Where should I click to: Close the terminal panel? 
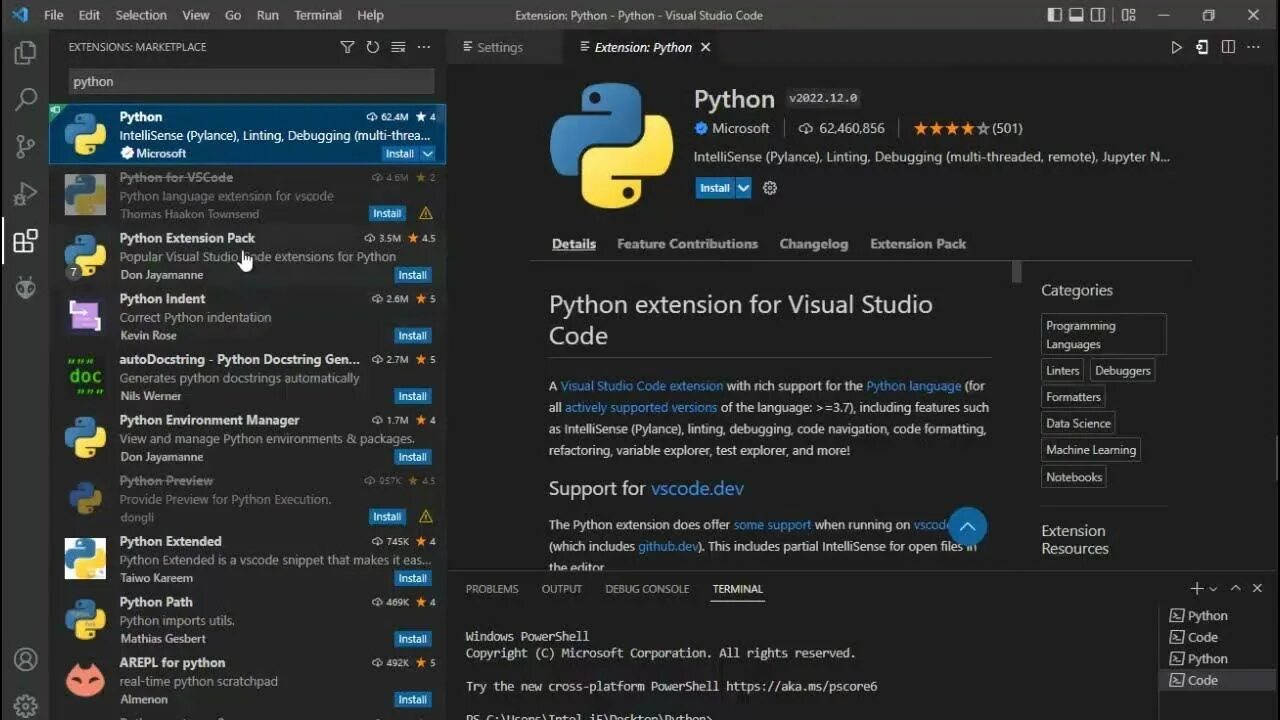pyautogui.click(x=1258, y=589)
